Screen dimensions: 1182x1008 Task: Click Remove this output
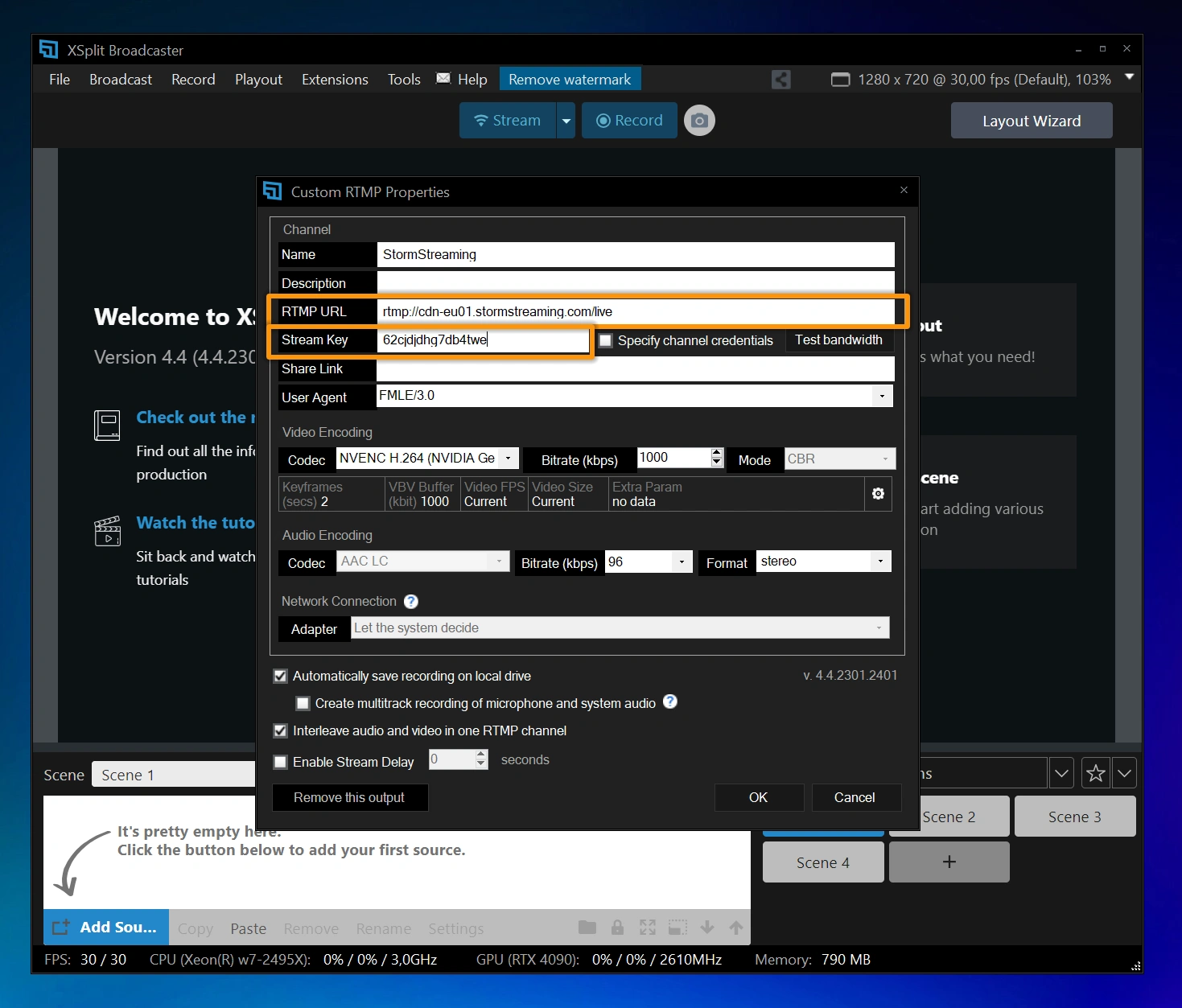[350, 797]
